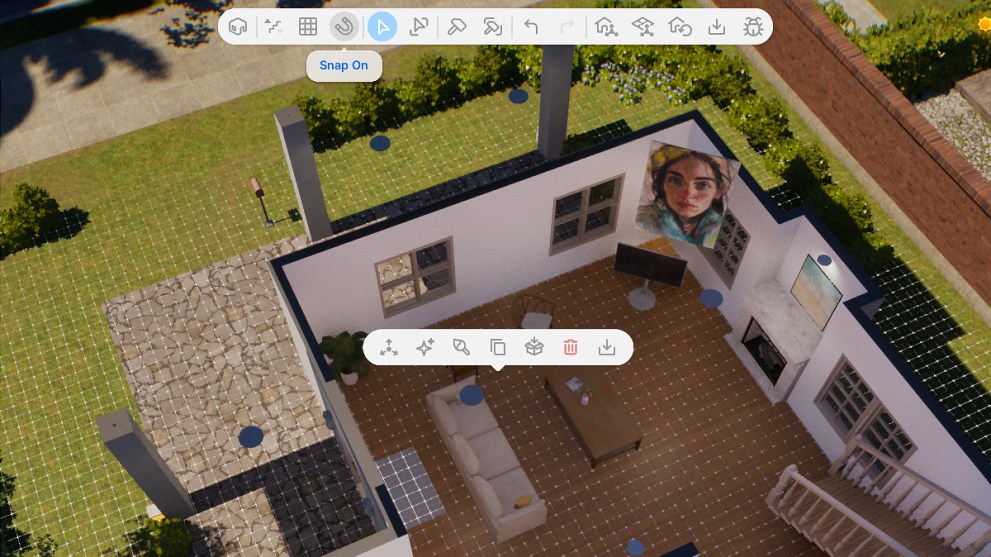Open the bug debug tool

[753, 27]
